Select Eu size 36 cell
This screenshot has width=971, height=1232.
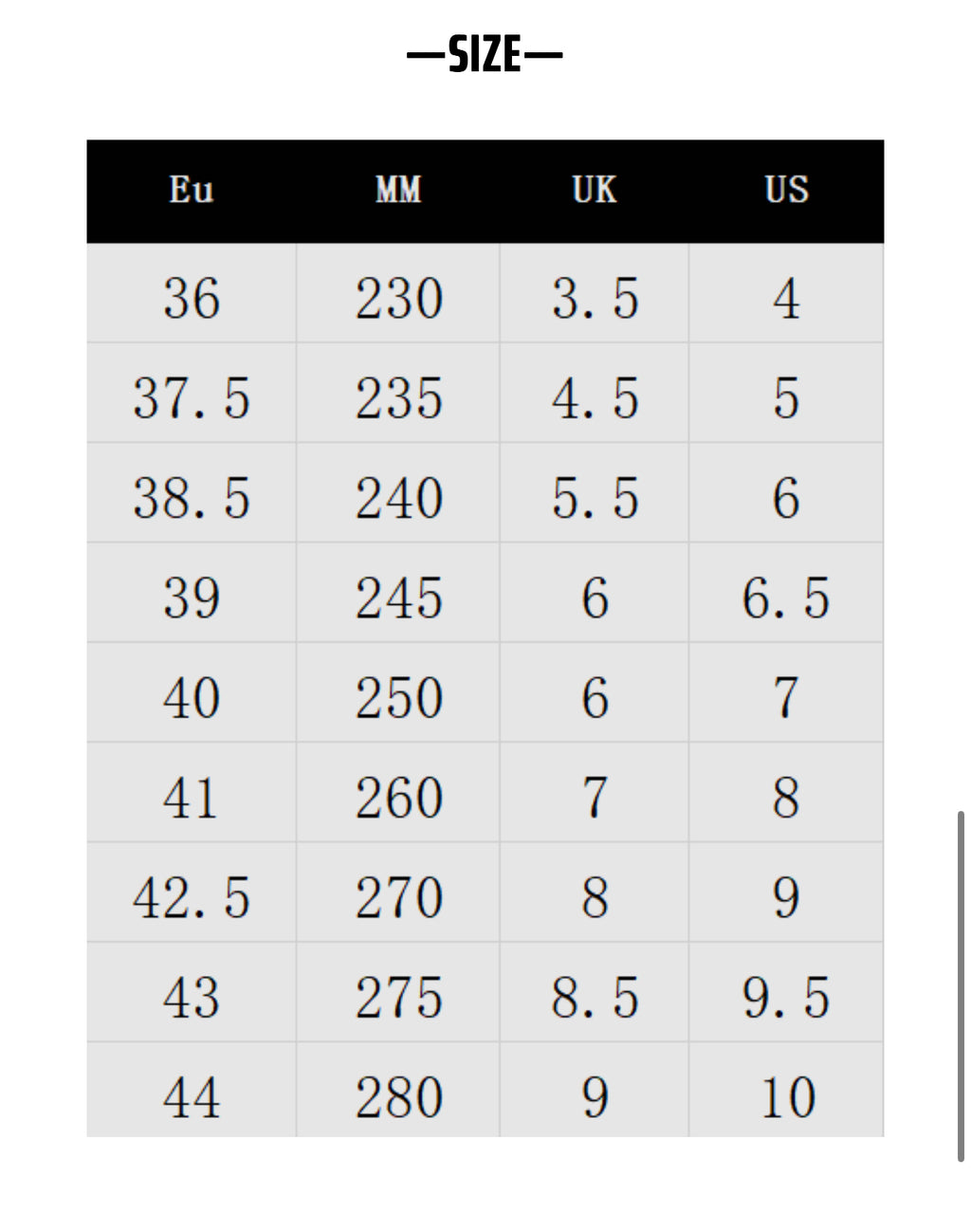192,298
